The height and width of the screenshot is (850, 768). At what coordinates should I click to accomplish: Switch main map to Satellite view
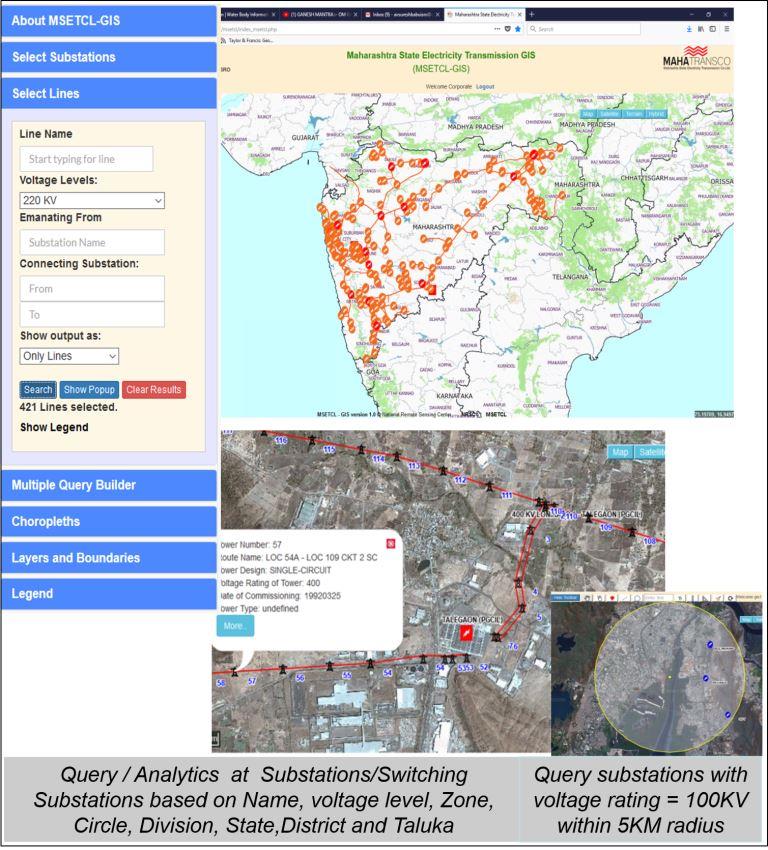click(609, 114)
